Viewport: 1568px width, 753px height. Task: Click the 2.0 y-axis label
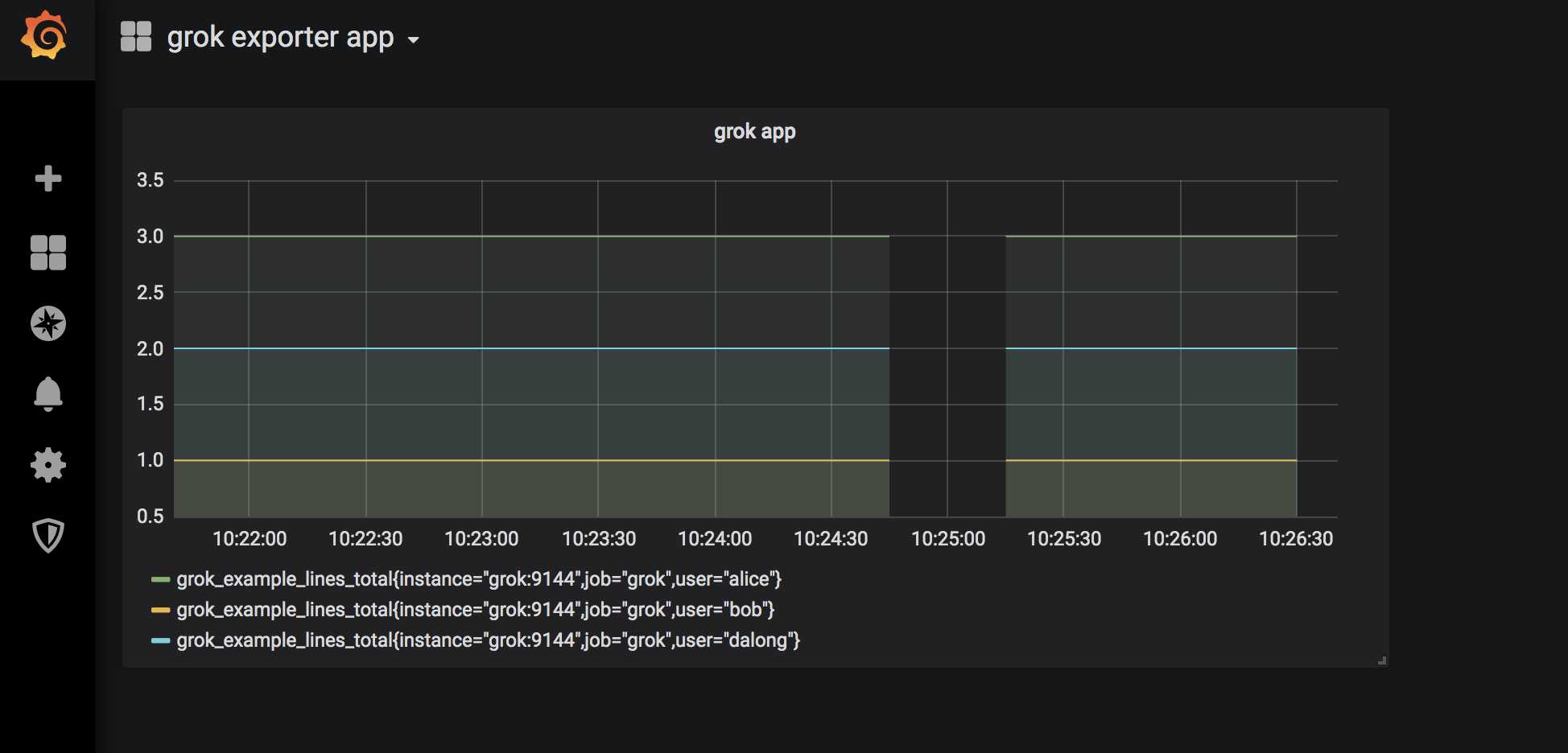click(150, 349)
